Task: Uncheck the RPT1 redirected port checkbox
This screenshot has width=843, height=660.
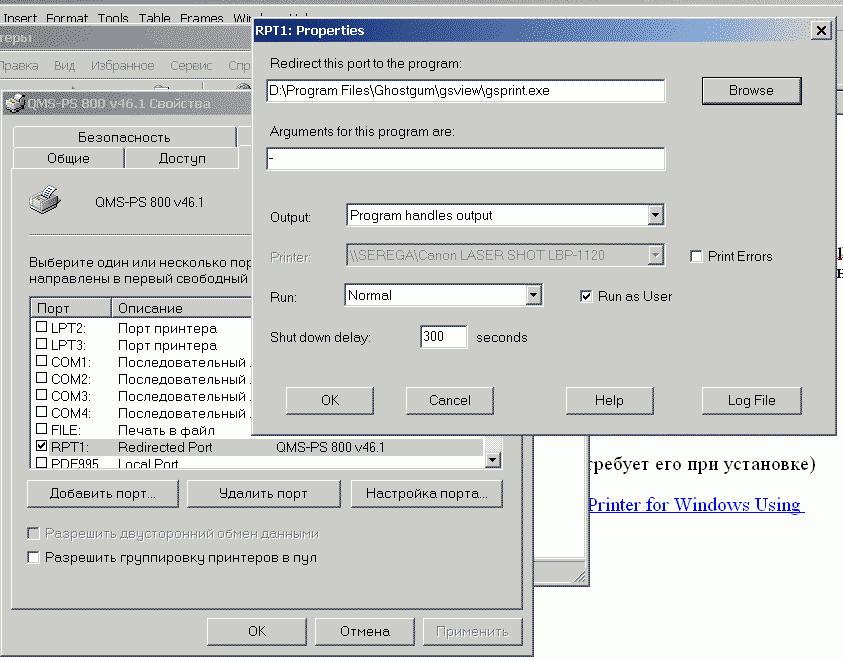Action: point(41,446)
